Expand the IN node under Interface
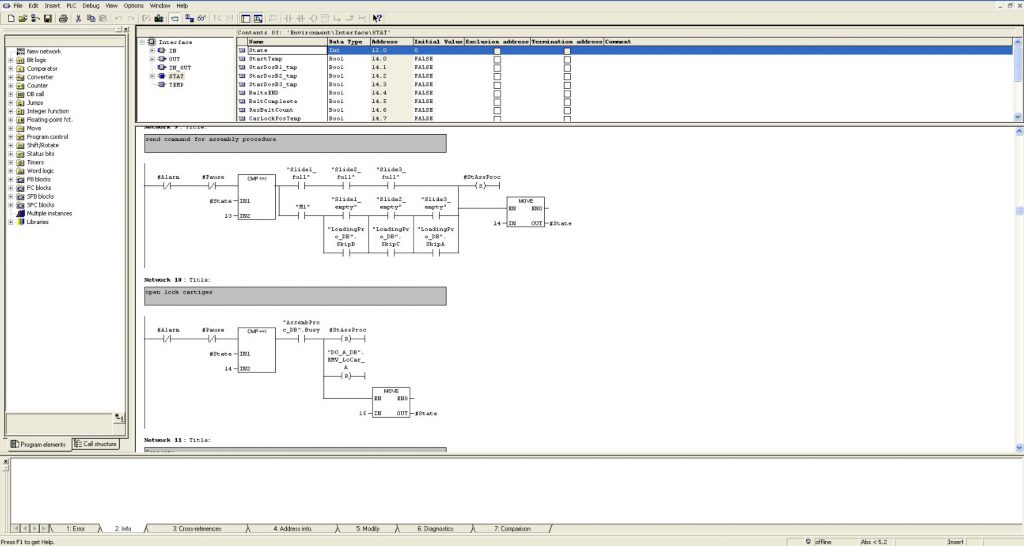The width and height of the screenshot is (1024, 546). point(152,50)
